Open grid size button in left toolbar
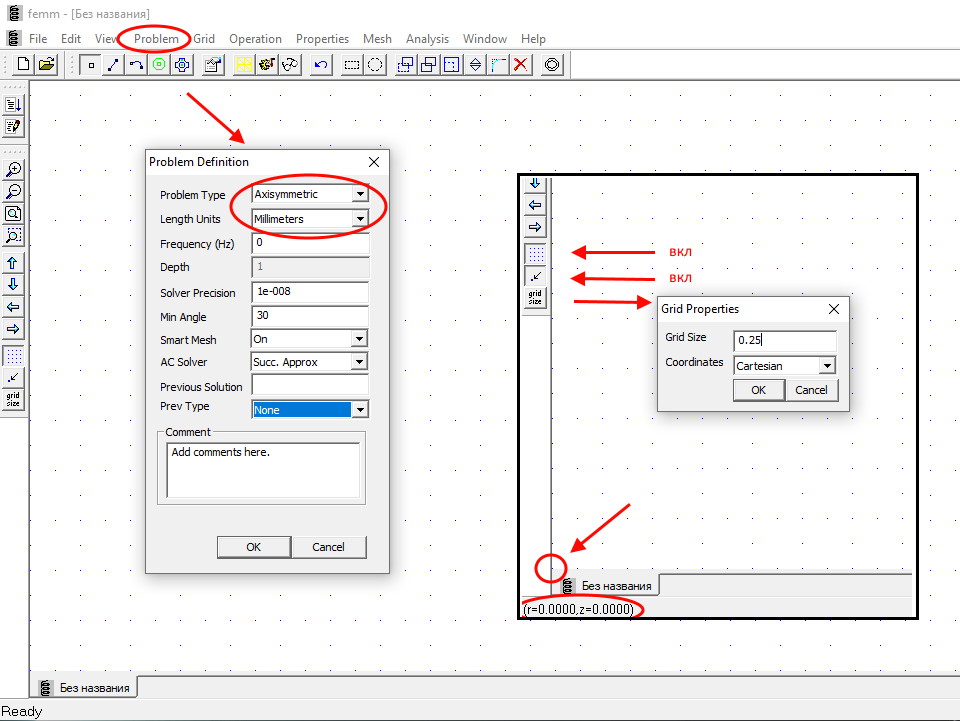The image size is (960, 721). (x=13, y=400)
